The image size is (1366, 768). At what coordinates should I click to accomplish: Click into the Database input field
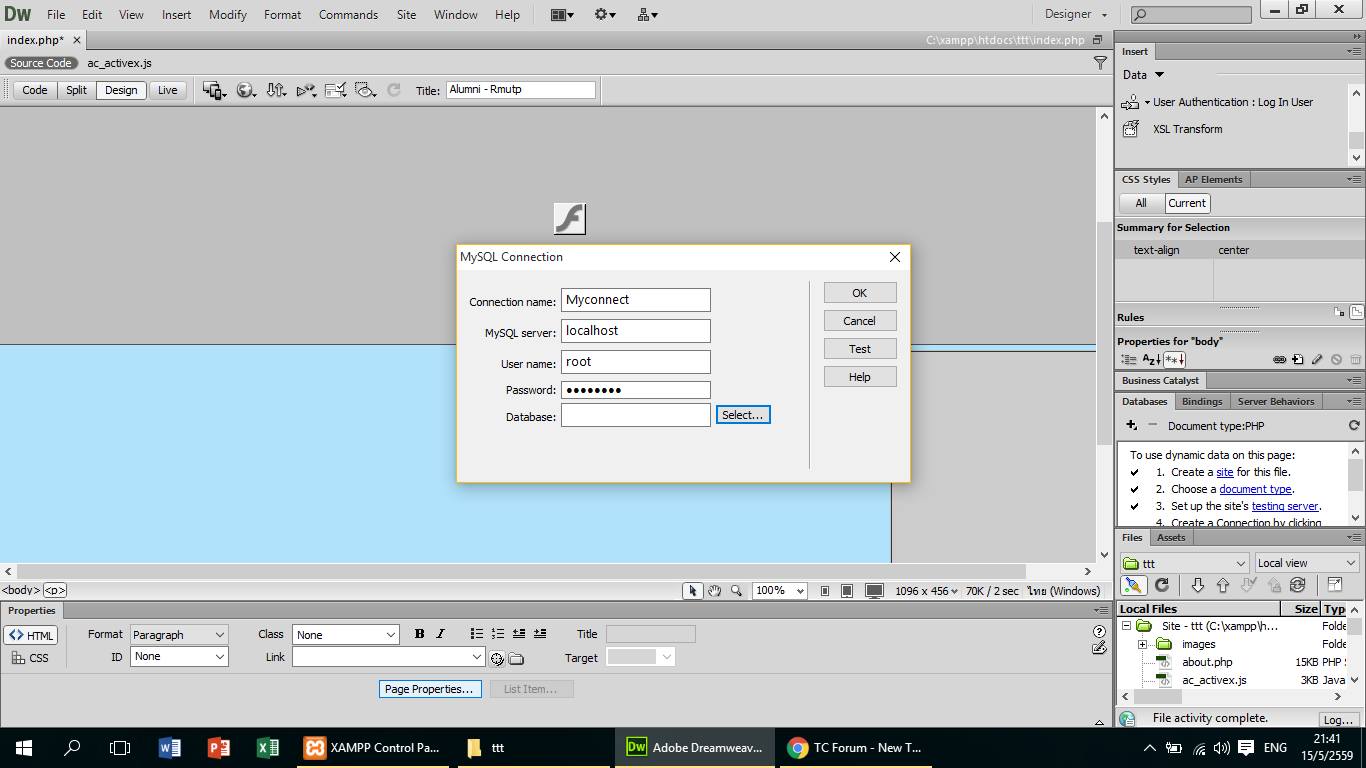636,415
